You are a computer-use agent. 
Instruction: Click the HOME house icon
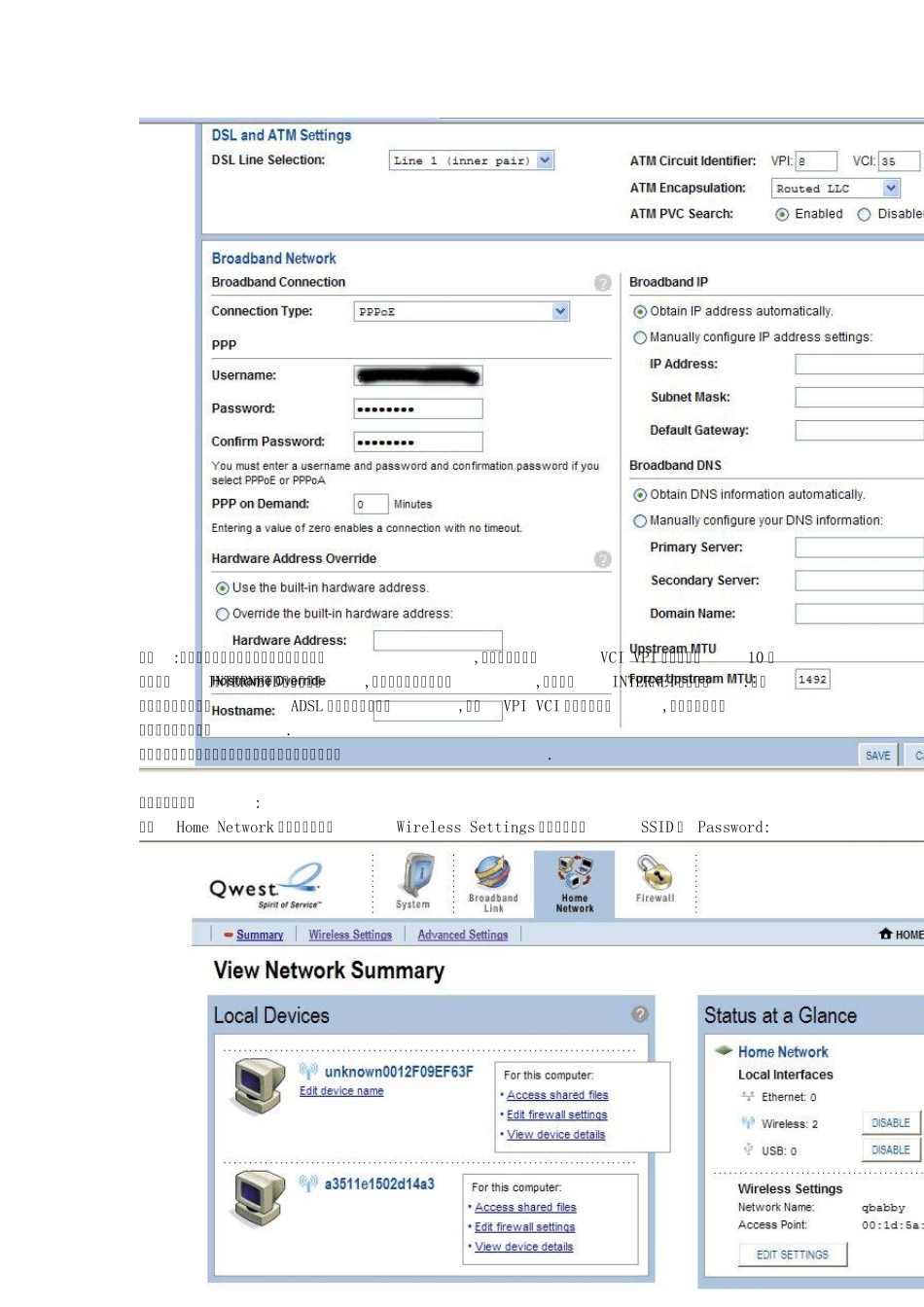[x=885, y=934]
